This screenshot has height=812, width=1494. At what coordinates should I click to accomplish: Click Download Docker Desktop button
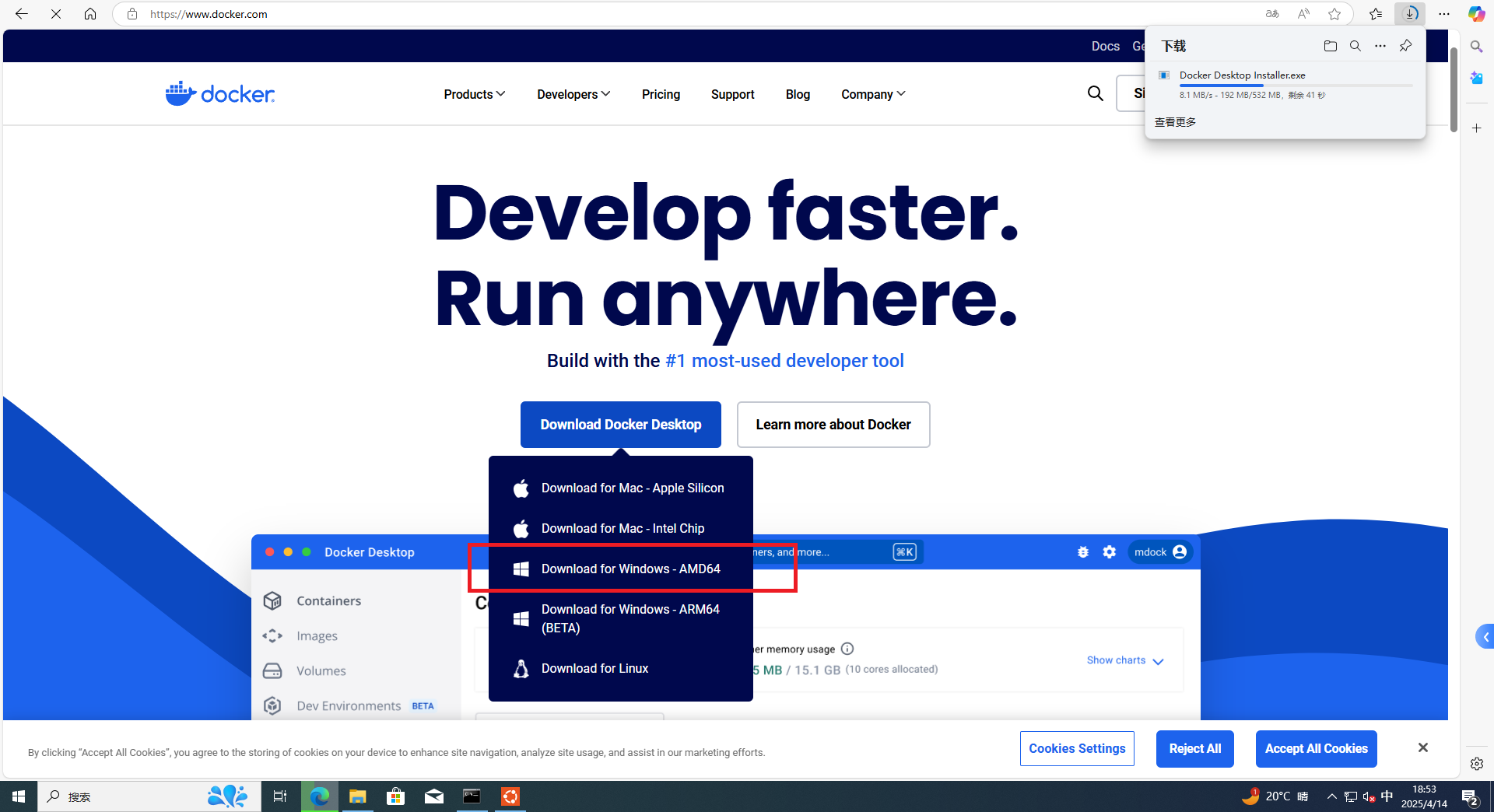621,424
